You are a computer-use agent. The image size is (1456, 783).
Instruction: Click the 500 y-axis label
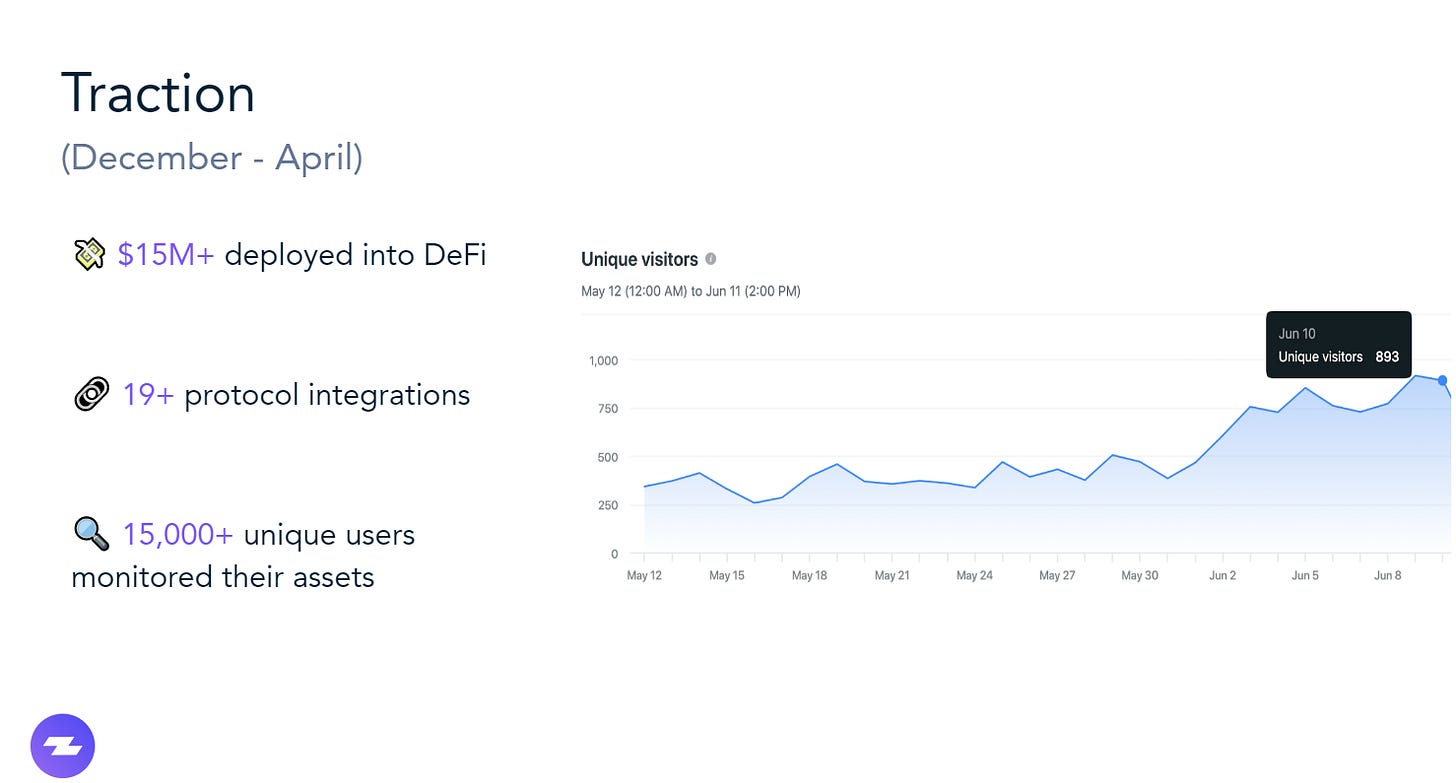[x=607, y=457]
